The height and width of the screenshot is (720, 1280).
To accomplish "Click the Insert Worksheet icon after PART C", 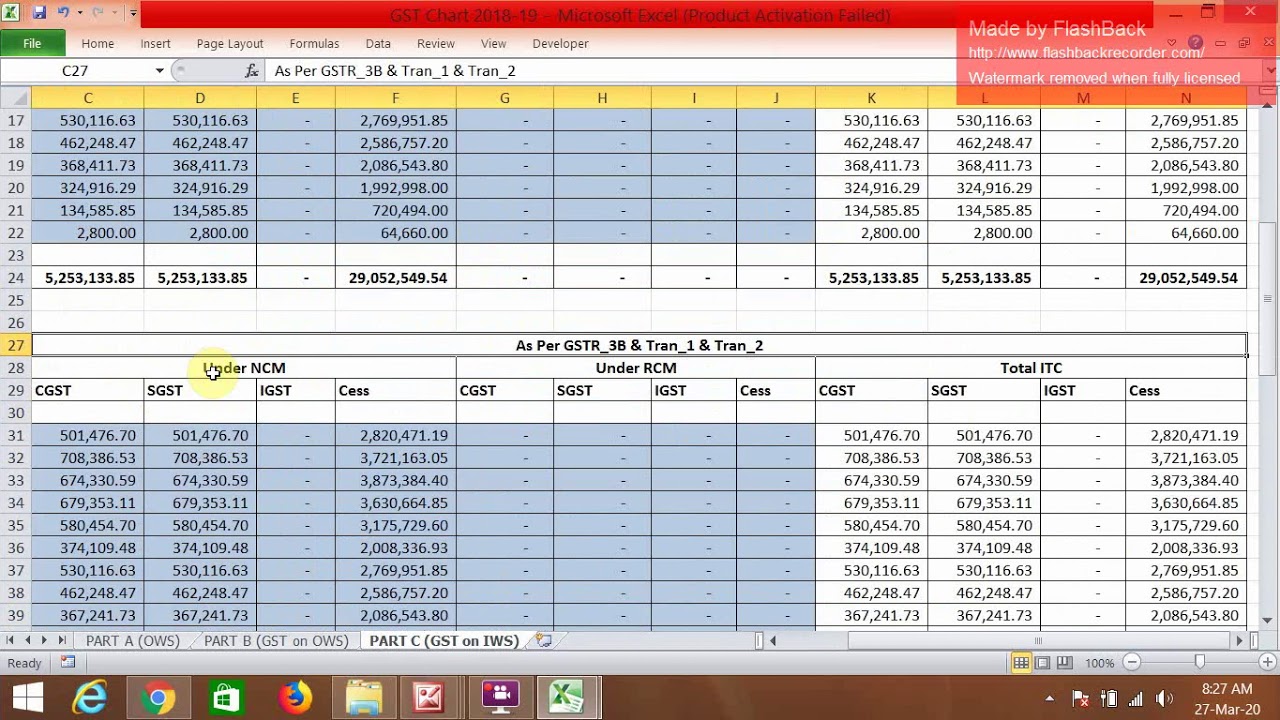I will click(x=543, y=640).
